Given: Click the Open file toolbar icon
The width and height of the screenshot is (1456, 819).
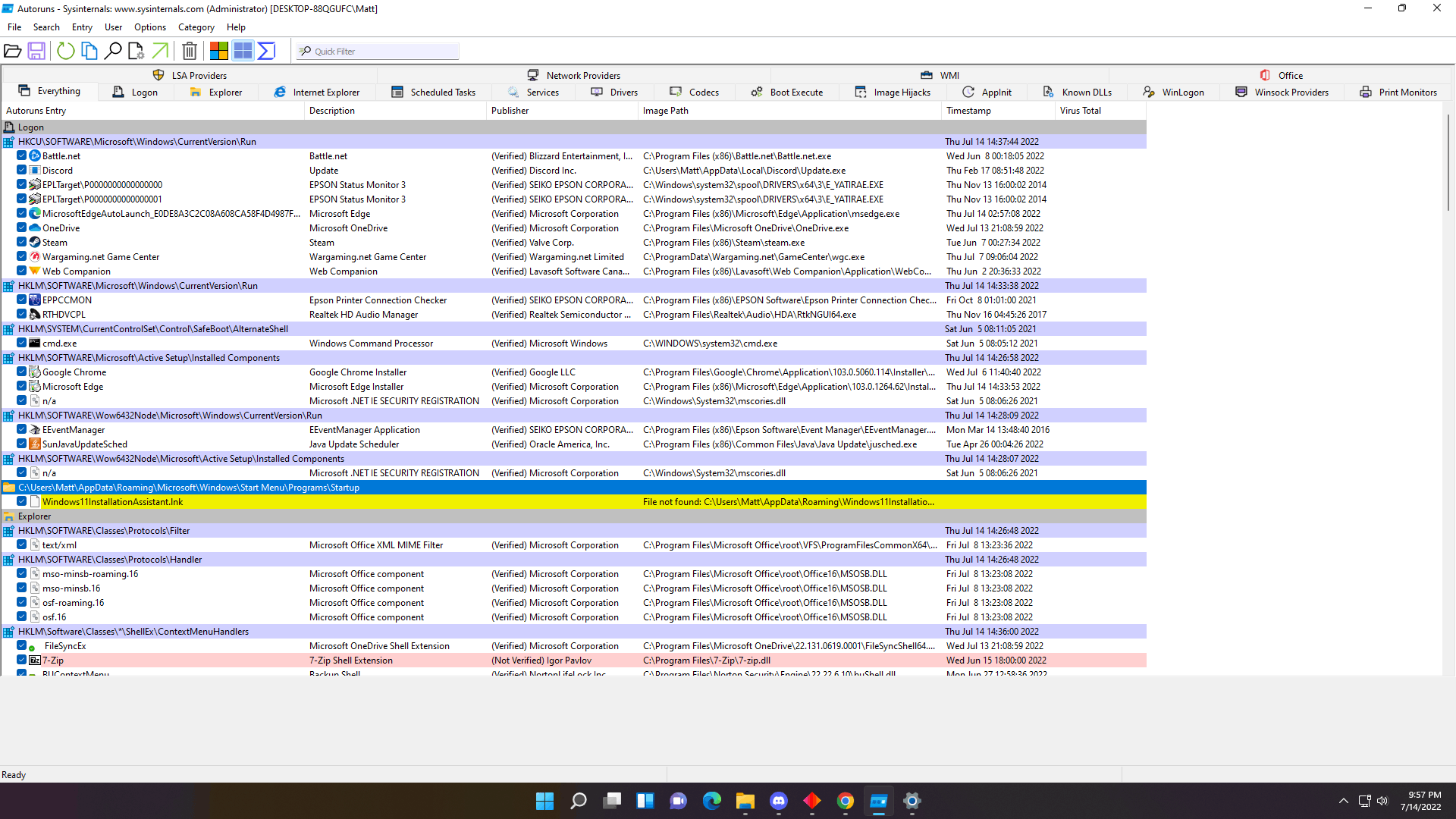Looking at the screenshot, I should (x=13, y=51).
